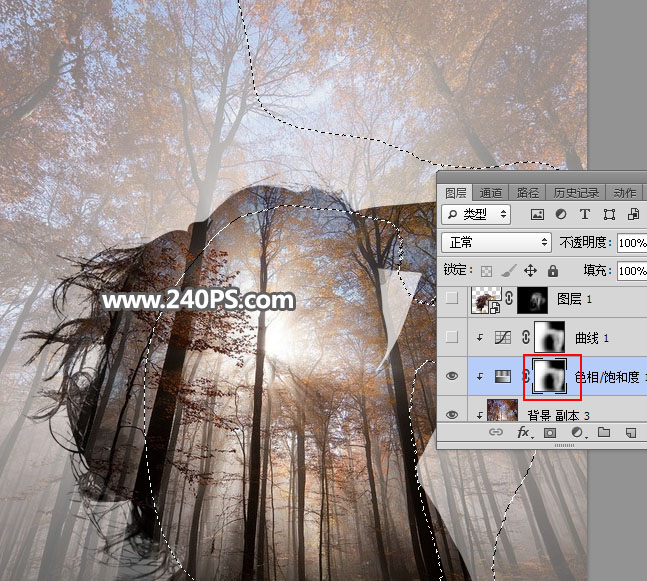Screen dimensions: 647x581
Task: Lock image pixels brush icon
Action: coord(508,271)
